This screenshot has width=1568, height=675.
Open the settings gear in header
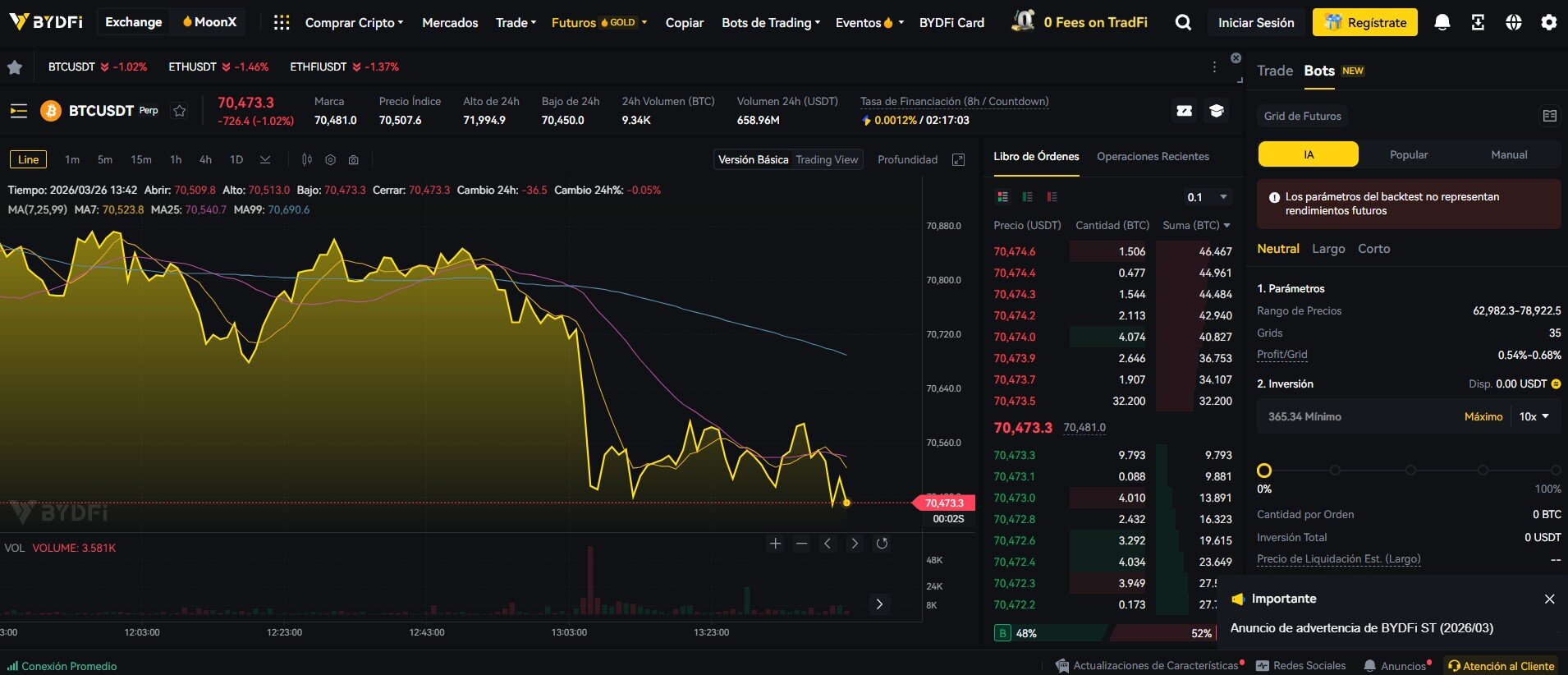[x=1549, y=23]
